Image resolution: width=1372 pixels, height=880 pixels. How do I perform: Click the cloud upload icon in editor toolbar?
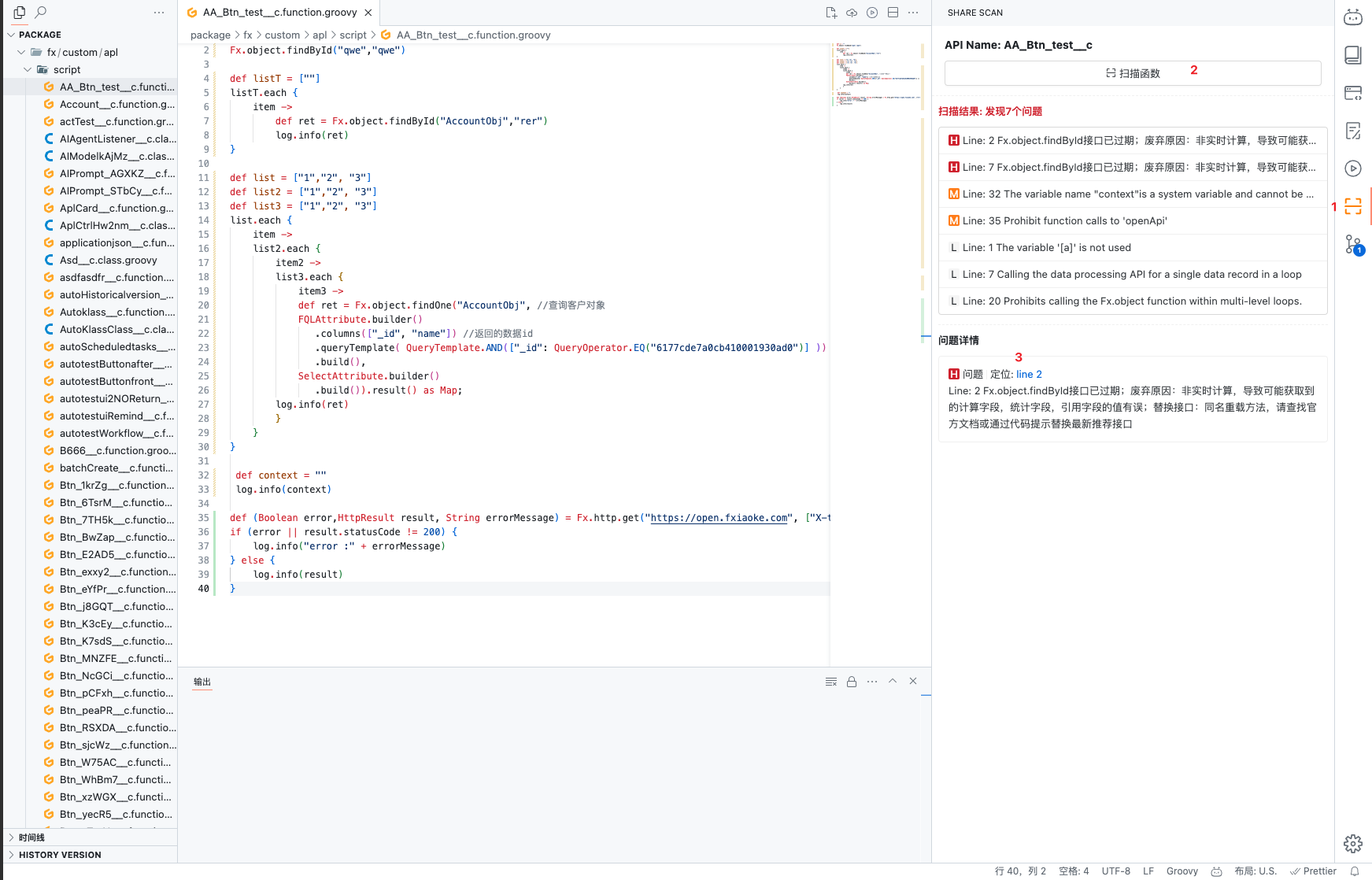[x=852, y=13]
